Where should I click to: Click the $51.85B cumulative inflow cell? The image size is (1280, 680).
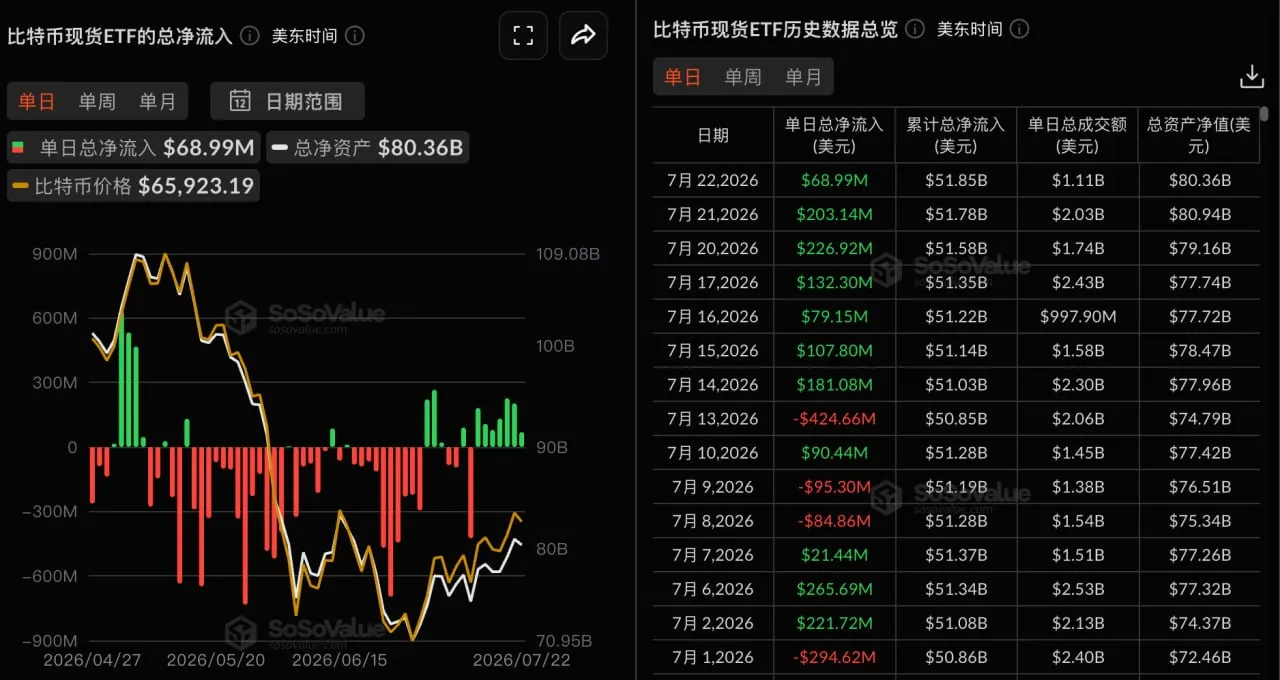point(956,180)
